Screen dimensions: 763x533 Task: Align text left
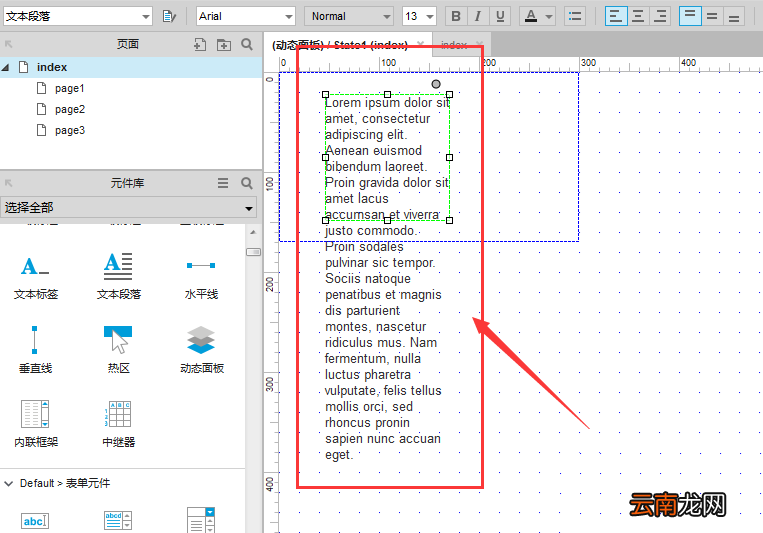(616, 16)
